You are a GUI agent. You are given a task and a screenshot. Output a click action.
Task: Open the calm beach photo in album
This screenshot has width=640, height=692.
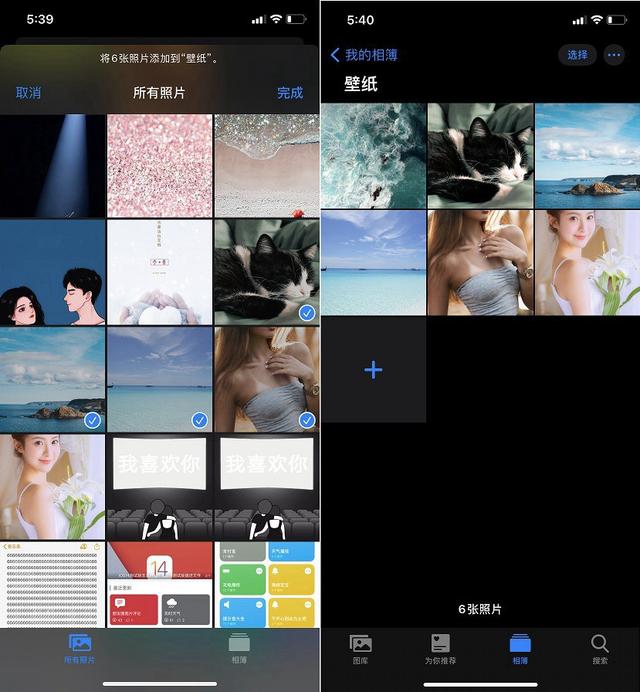pos(373,263)
